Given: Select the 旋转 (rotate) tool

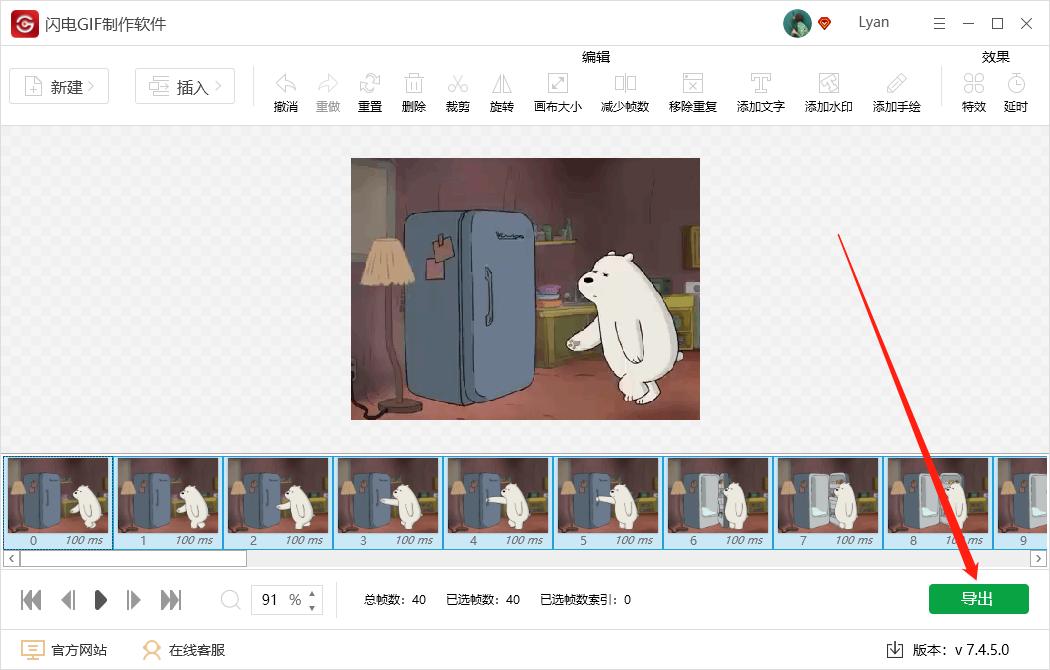Looking at the screenshot, I should pos(501,90).
